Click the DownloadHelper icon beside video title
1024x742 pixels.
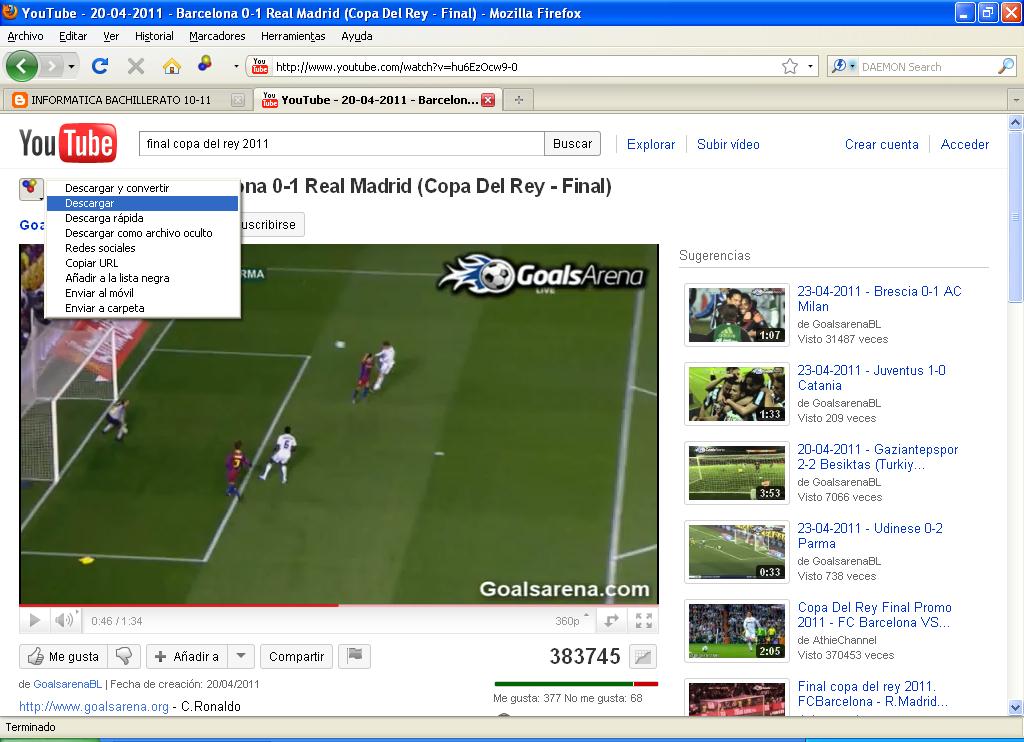pos(31,188)
